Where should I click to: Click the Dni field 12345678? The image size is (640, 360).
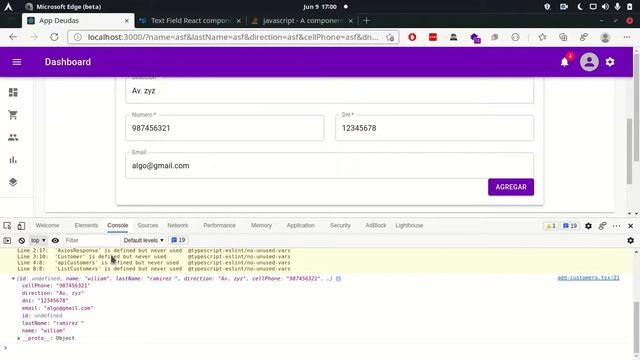(434, 128)
